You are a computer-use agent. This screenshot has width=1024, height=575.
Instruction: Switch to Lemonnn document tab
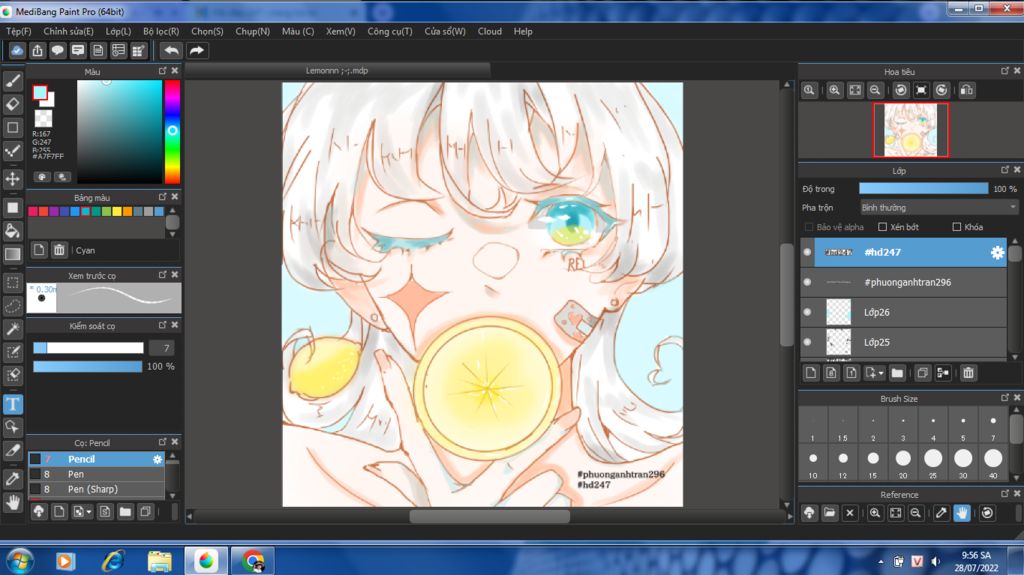coord(337,71)
